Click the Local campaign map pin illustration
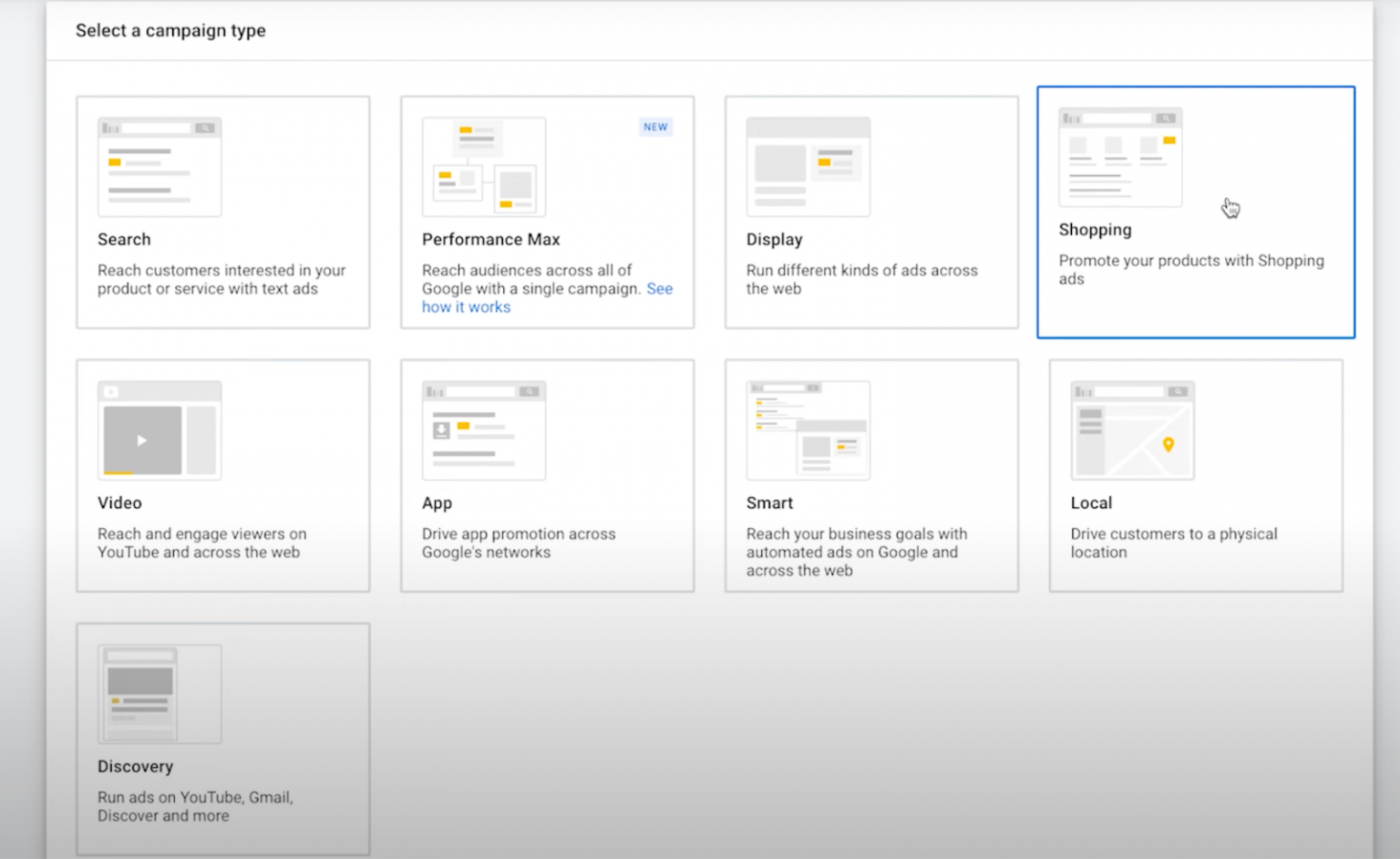Viewport: 1400px width, 859px height. (x=1168, y=444)
